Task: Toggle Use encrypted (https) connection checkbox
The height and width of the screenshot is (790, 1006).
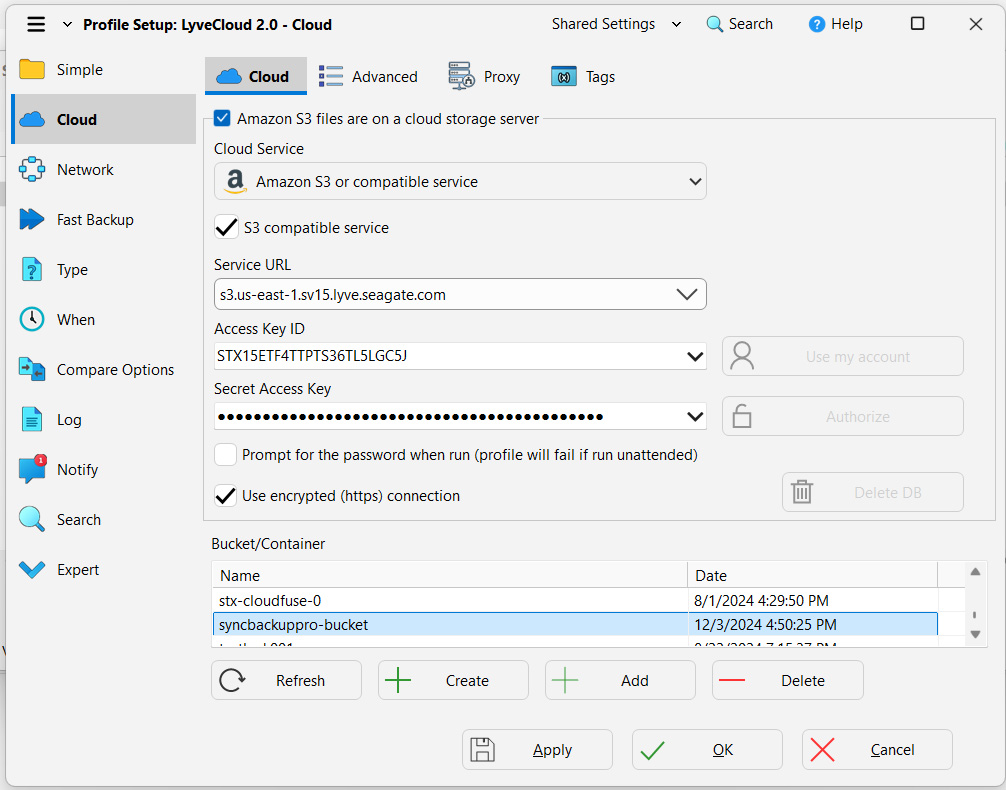Action: click(225, 495)
